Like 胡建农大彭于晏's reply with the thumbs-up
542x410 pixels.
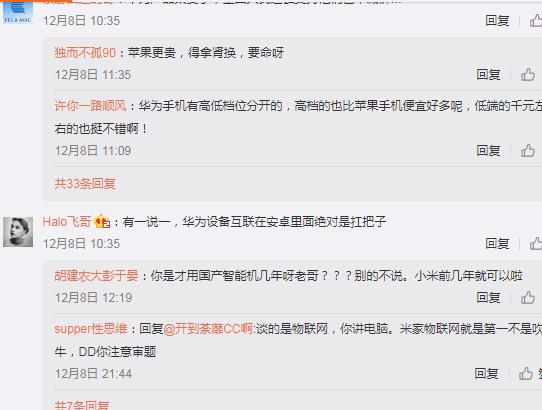(527, 297)
